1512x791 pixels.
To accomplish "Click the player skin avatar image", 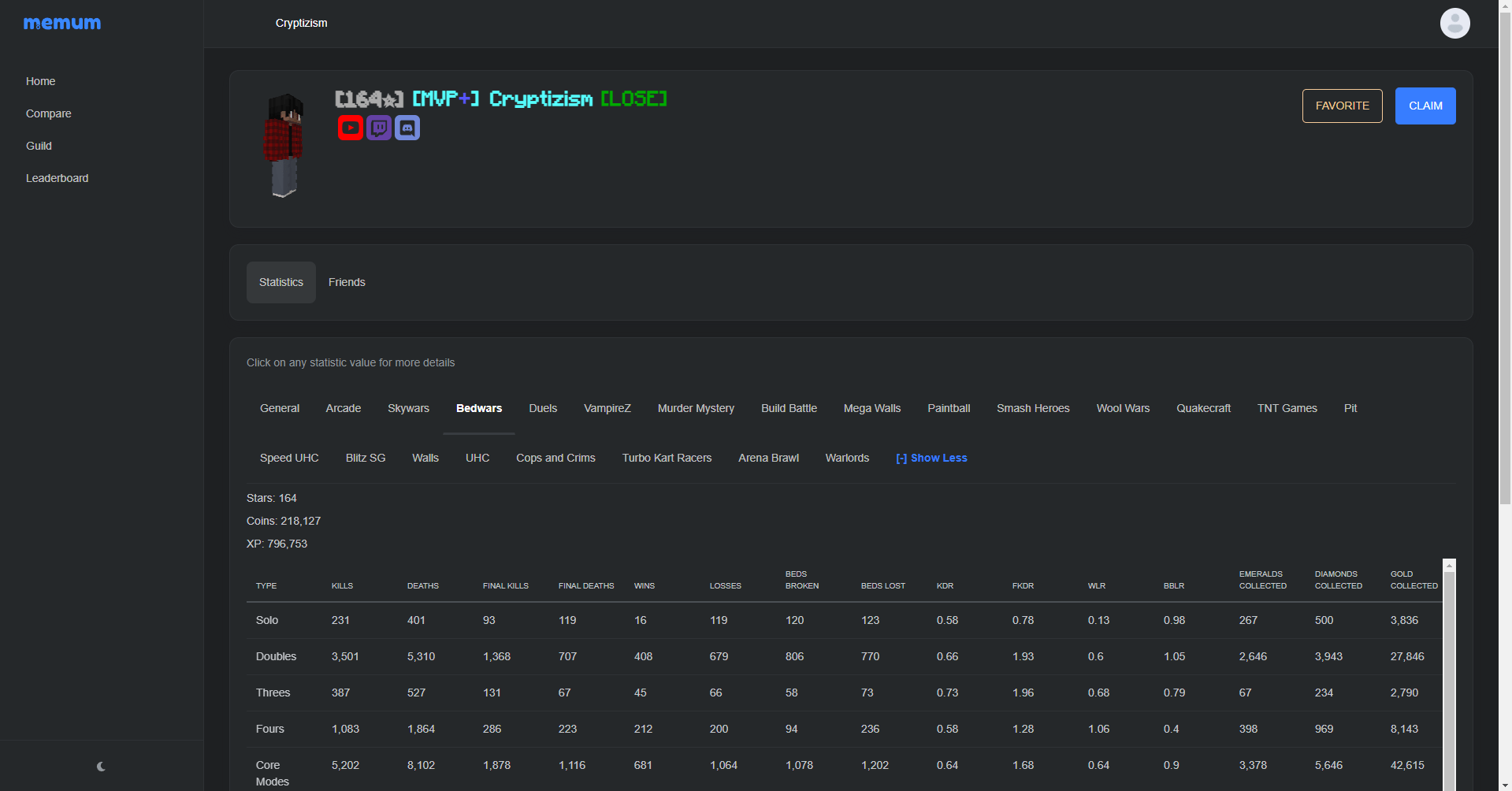I will [x=284, y=145].
